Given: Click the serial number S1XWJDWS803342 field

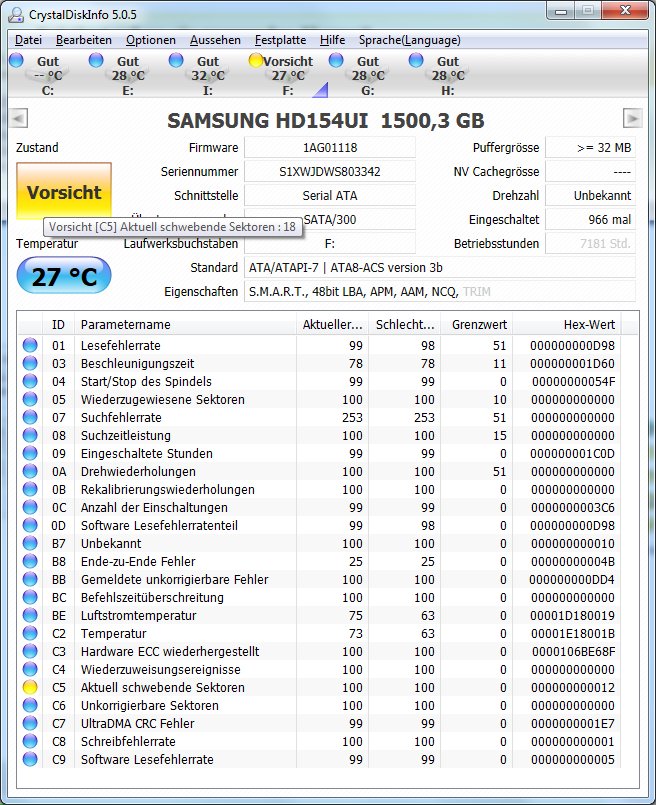Looking at the screenshot, I should coord(330,171).
